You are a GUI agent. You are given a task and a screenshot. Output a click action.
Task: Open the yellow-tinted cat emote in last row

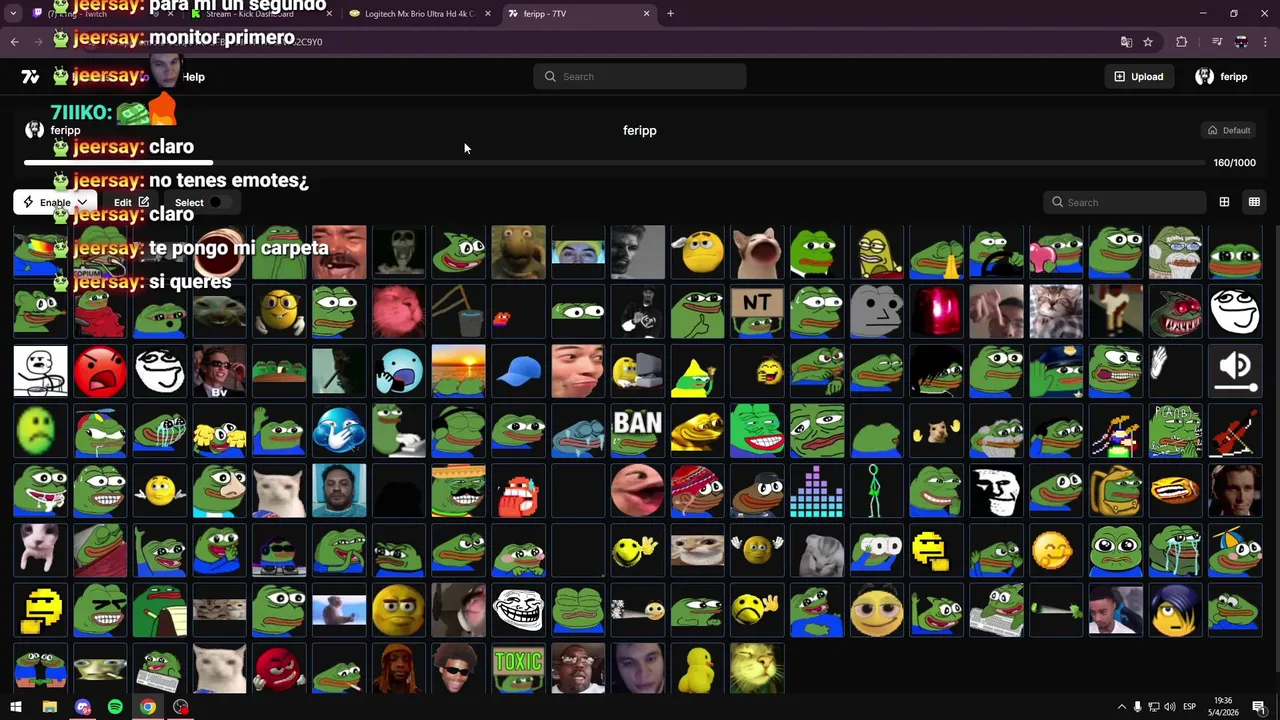pyautogui.click(x=757, y=669)
